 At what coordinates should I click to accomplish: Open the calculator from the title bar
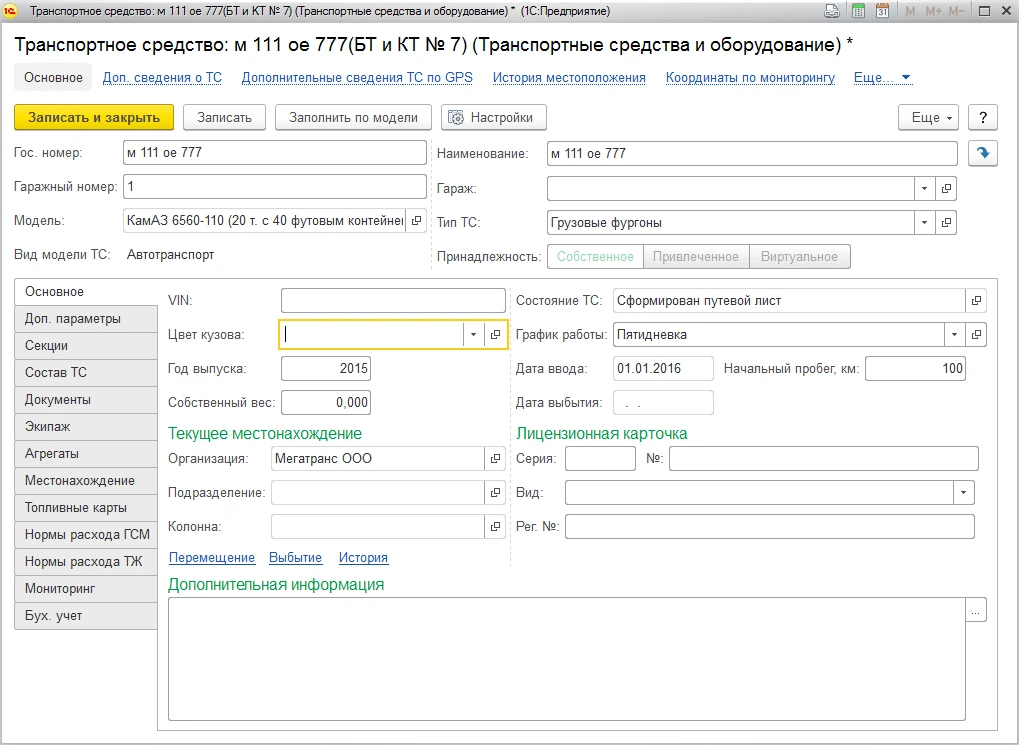858,11
